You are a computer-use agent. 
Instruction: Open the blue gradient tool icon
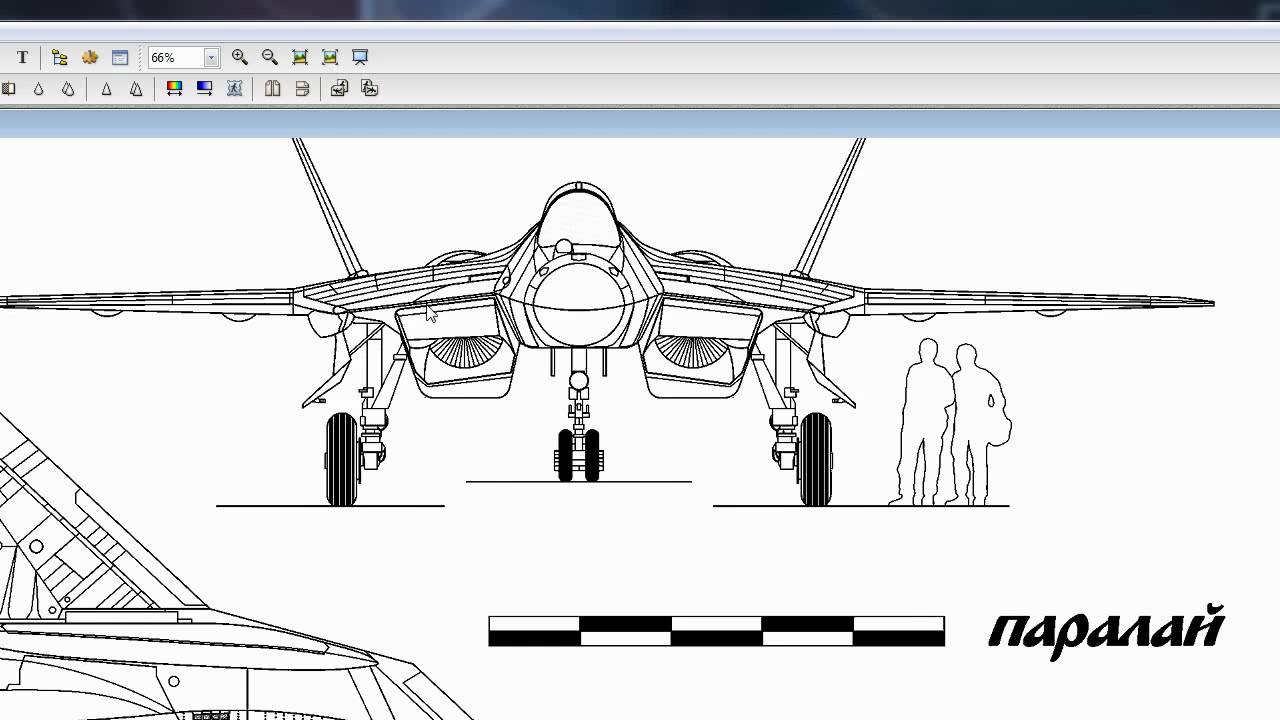pos(204,89)
